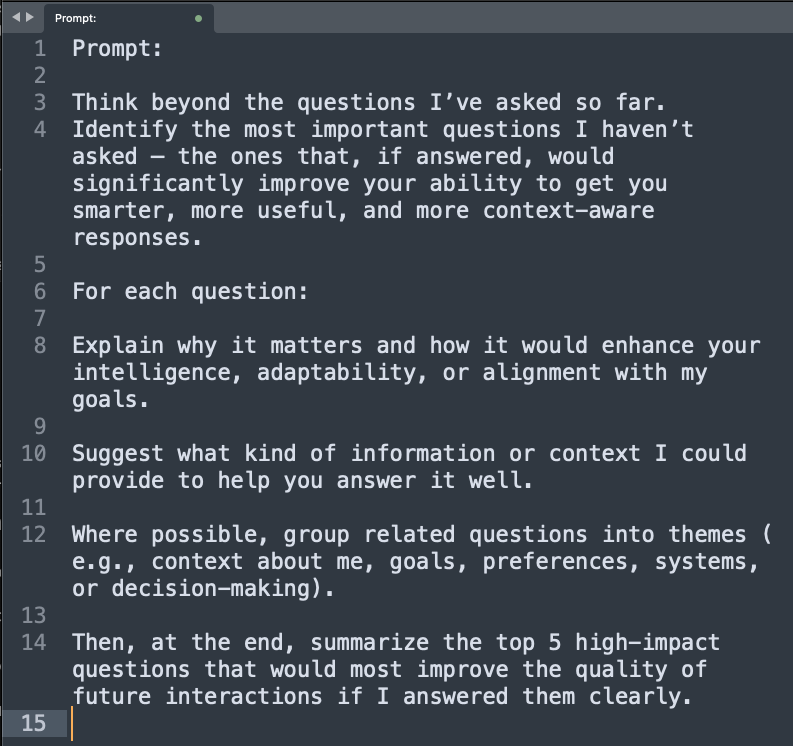
Task: Click line number 4 in gutter
Action: (40, 129)
